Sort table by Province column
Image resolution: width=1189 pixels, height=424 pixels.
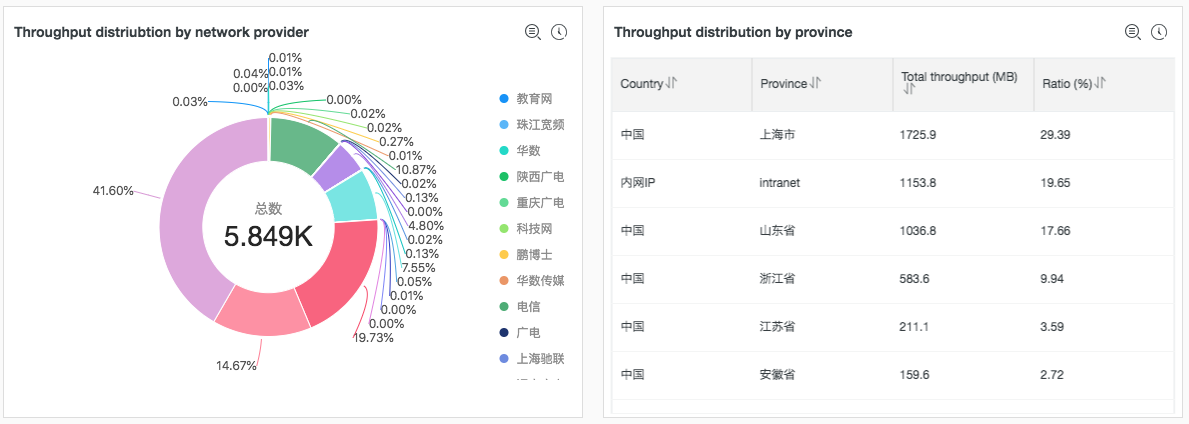(815, 83)
